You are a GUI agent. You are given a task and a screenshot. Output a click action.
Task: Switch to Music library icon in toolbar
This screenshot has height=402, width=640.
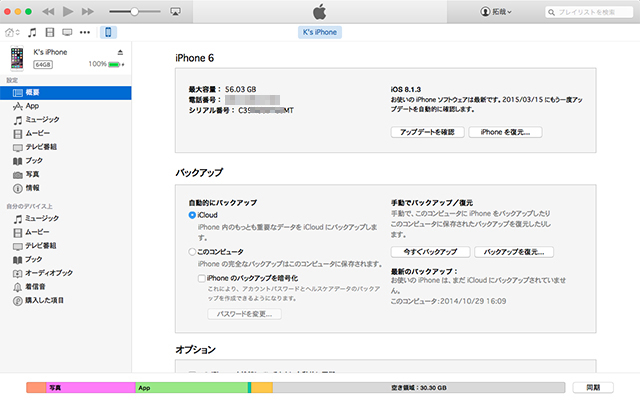coord(32,32)
